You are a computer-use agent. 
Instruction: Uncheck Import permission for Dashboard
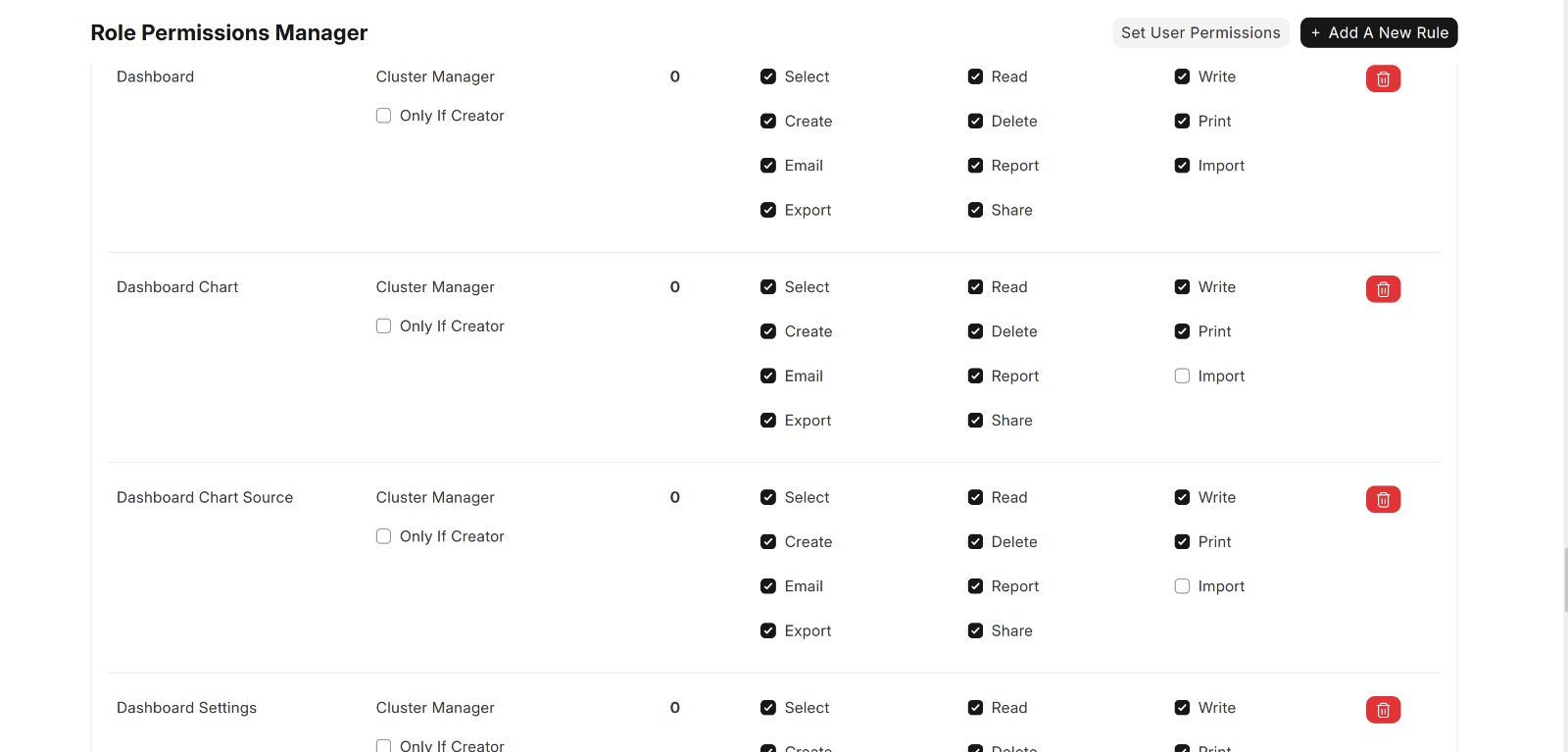pyautogui.click(x=1182, y=166)
